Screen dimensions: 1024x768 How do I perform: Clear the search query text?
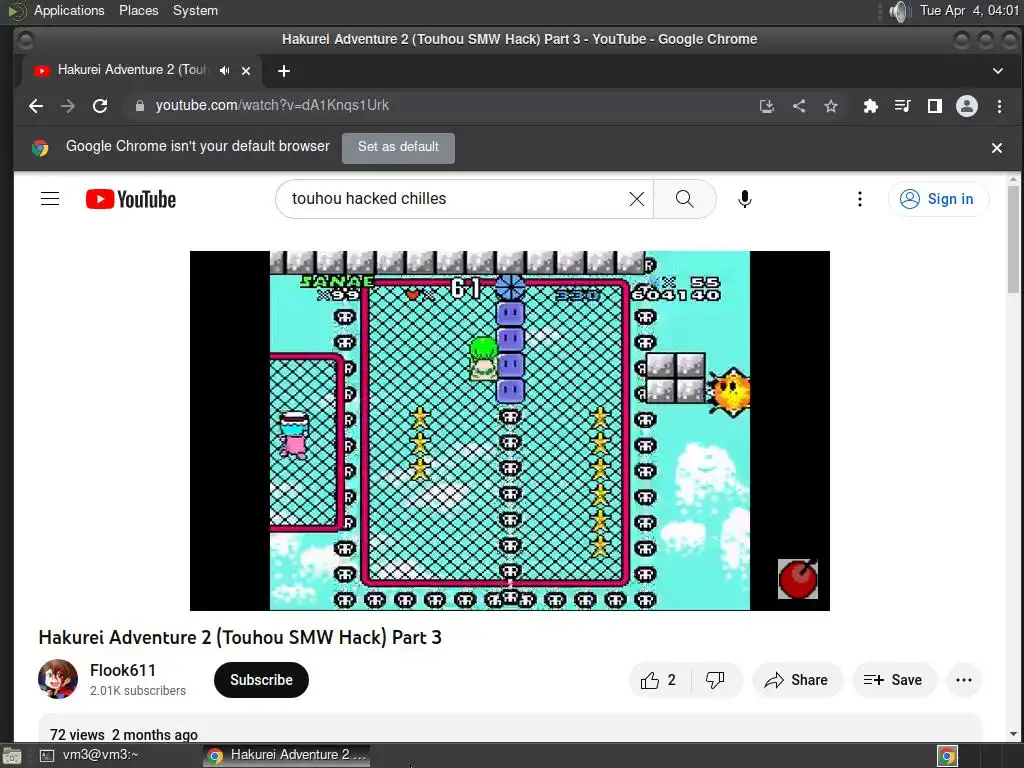(x=637, y=199)
